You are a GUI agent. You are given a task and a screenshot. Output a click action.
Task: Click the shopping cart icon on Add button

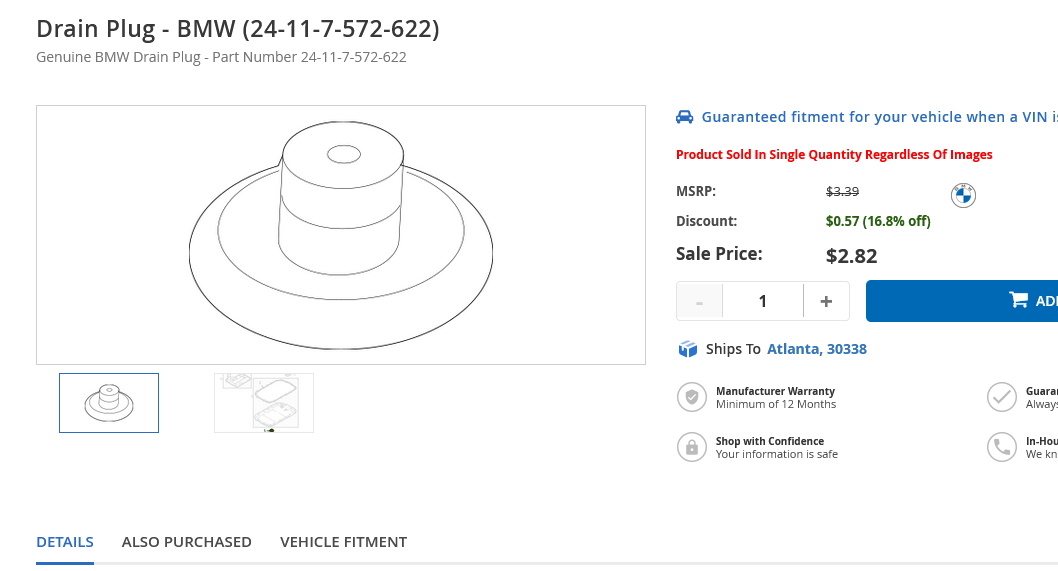1018,300
